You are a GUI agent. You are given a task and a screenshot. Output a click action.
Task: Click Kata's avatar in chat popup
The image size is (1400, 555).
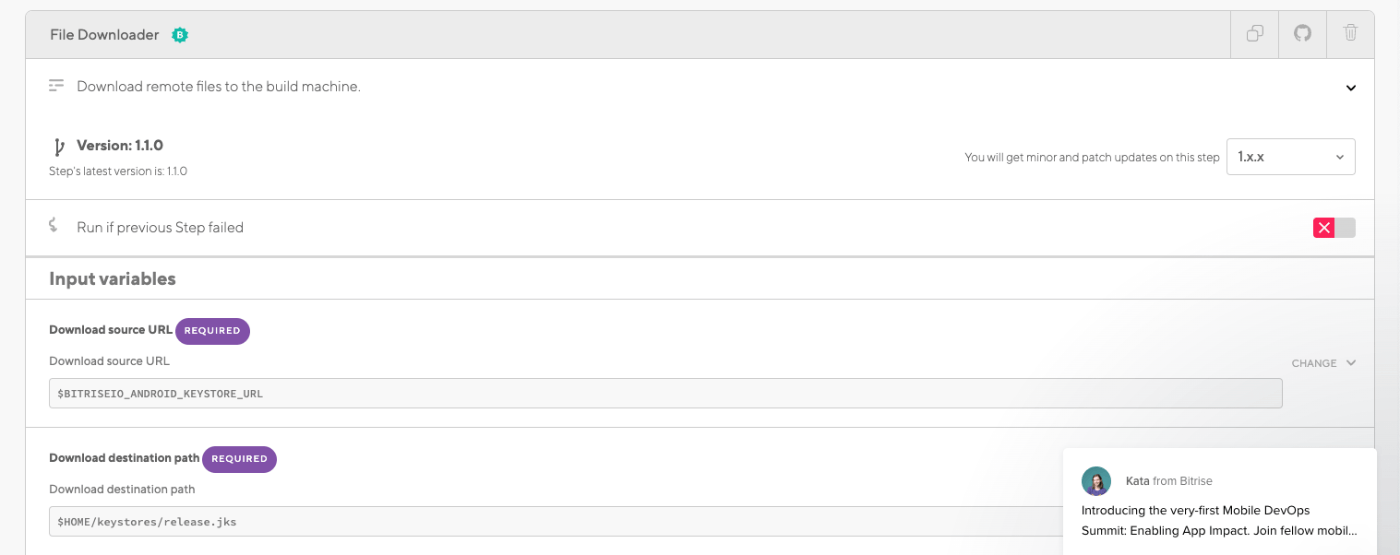tap(1096, 481)
